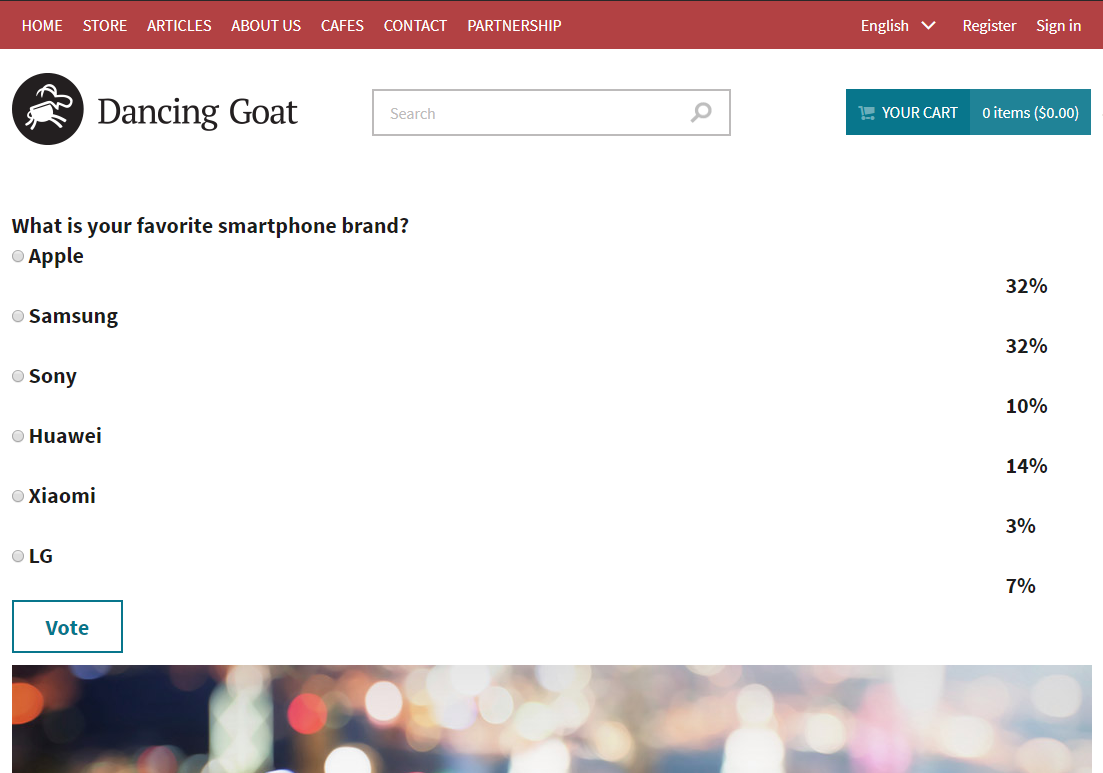1103x773 pixels.
Task: Click the search magnifier icon
Action: (x=701, y=113)
